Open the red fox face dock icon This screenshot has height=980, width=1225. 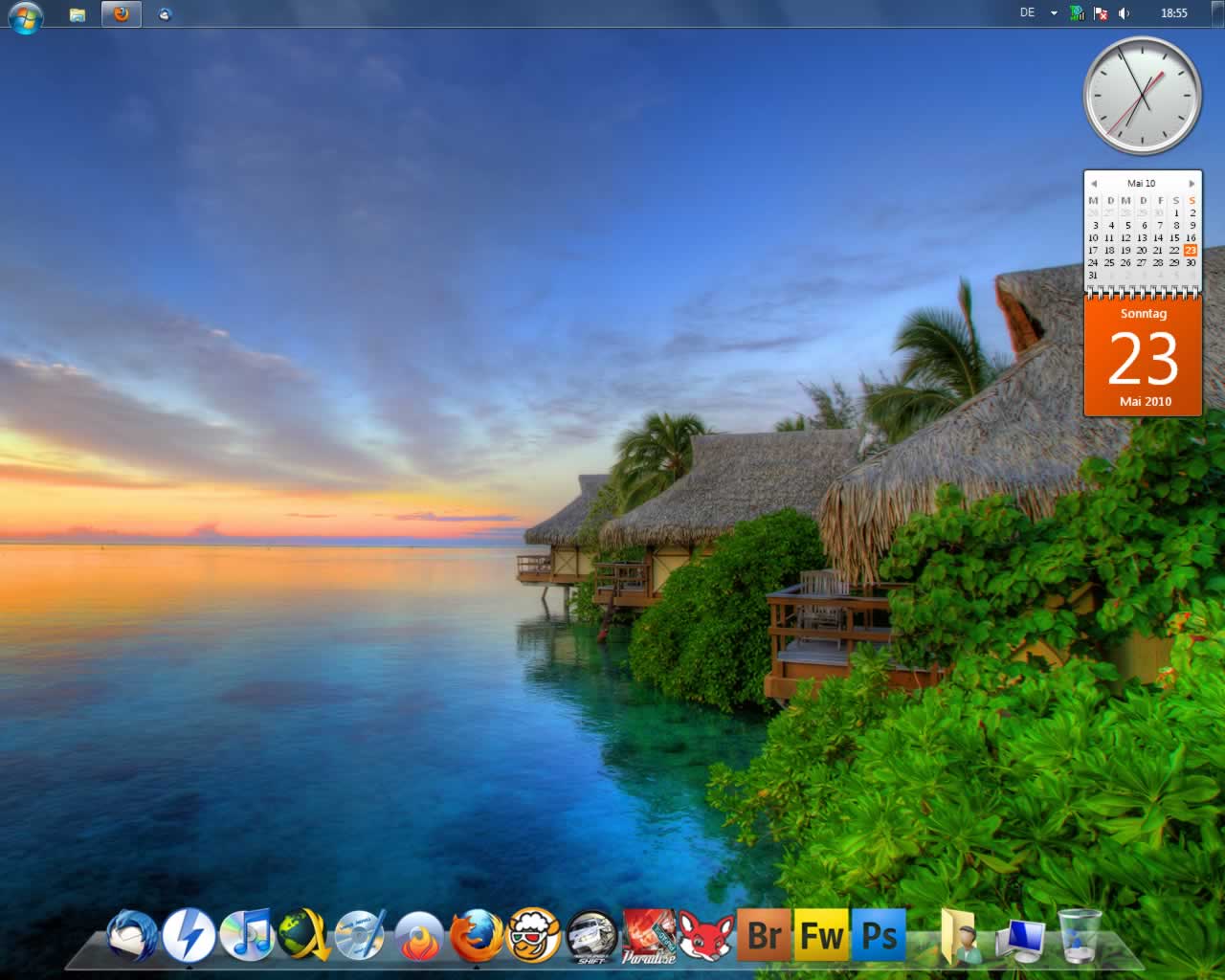[706, 935]
